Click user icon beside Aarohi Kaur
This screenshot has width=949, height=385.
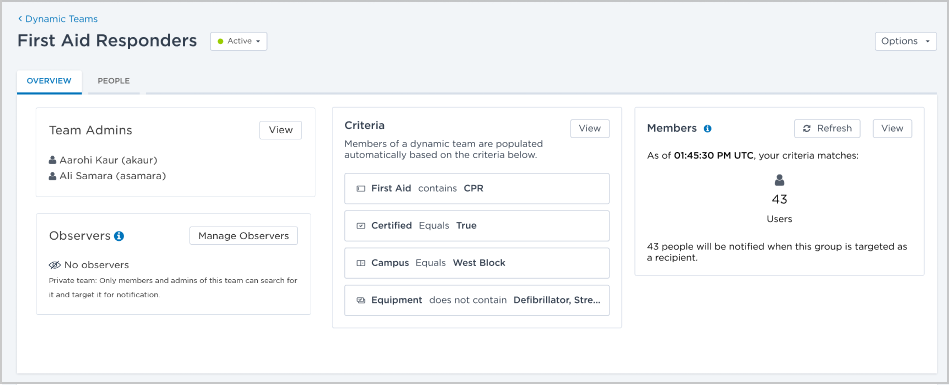pyautogui.click(x=53, y=160)
